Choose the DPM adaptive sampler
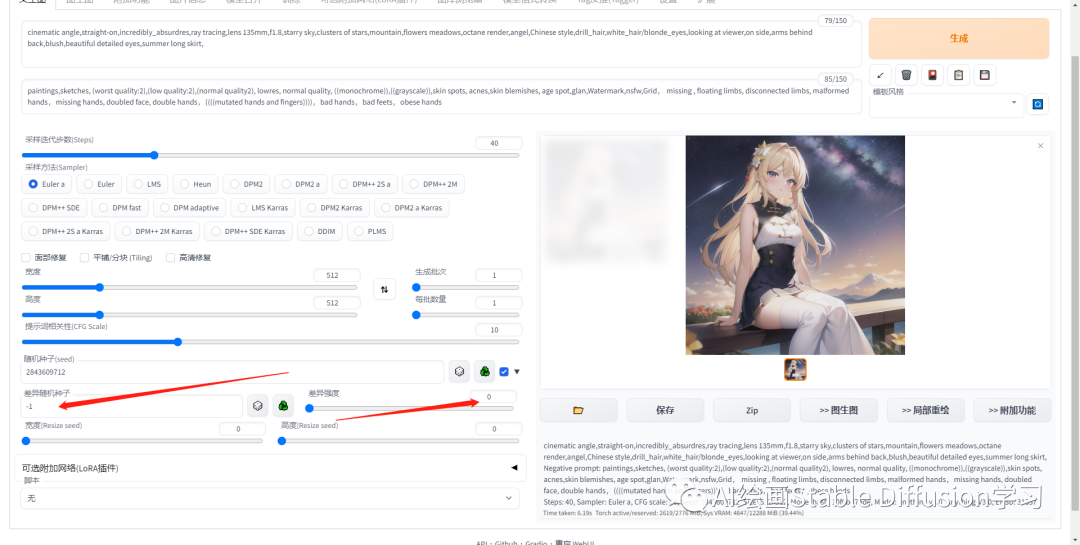The height and width of the screenshot is (545, 1080). (x=189, y=207)
